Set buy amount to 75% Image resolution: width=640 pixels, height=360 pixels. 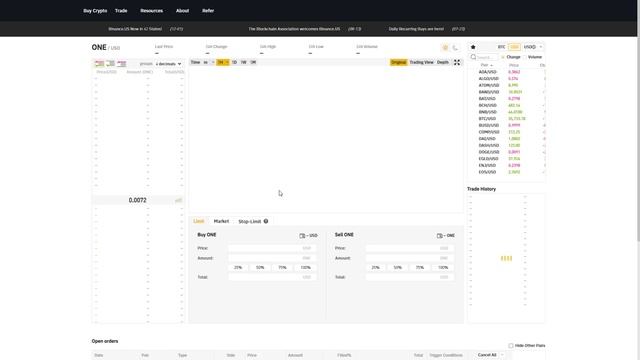[x=282, y=267]
